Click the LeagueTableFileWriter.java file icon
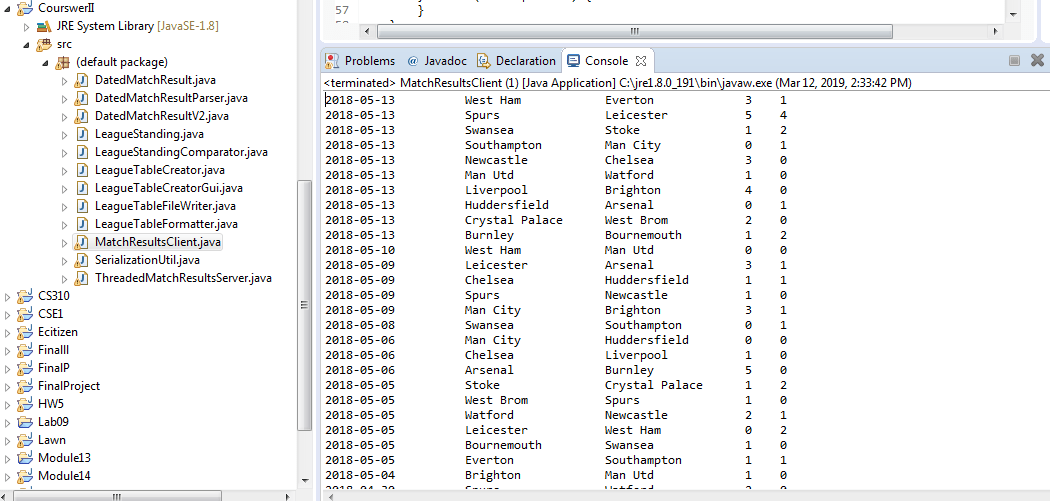 (x=82, y=206)
